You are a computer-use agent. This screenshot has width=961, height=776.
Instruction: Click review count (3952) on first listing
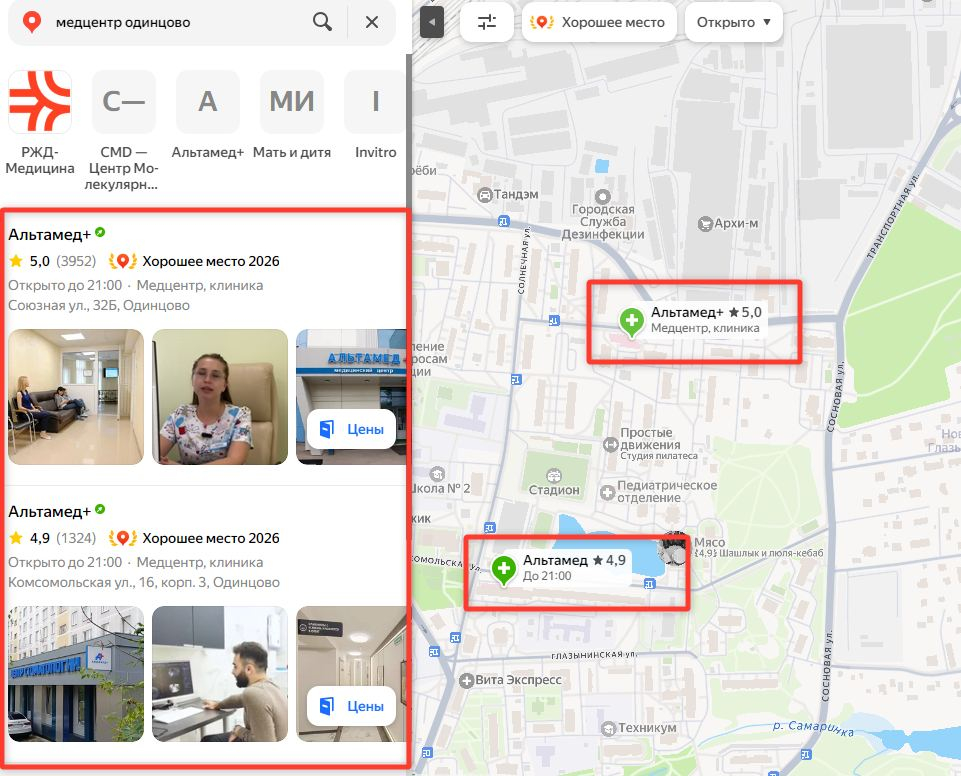click(x=76, y=261)
